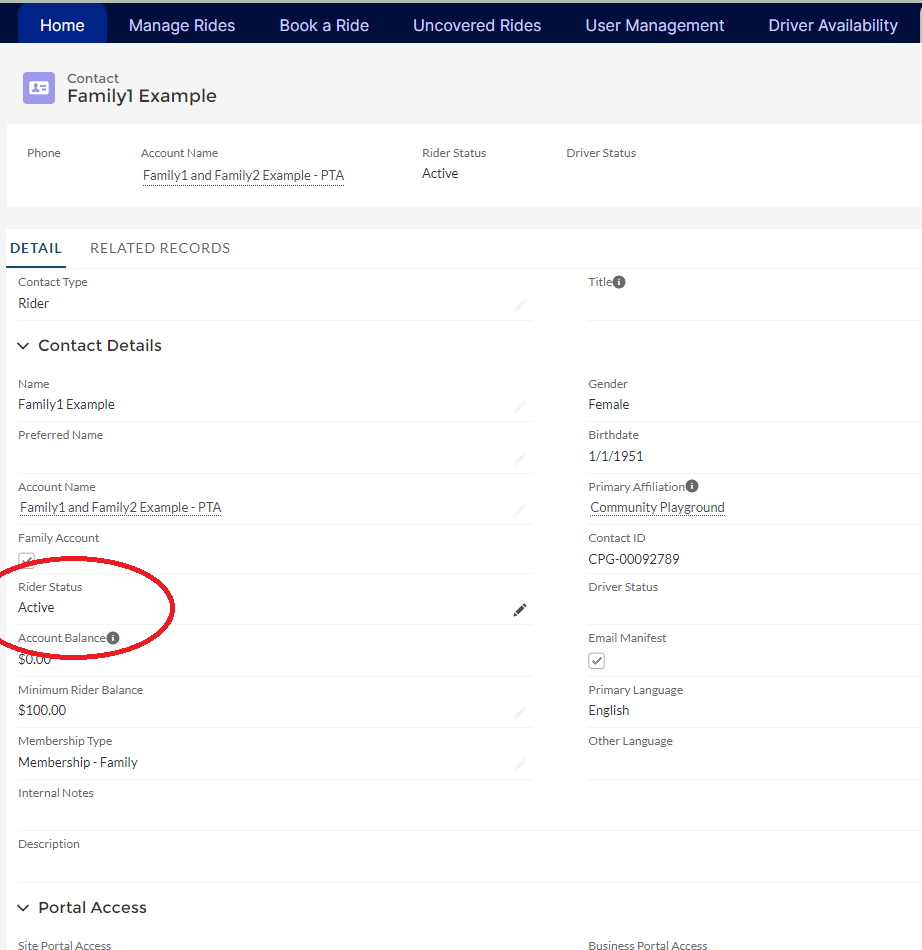922x950 pixels.
Task: Click info icon beside Primary Affiliation
Action: coord(692,487)
